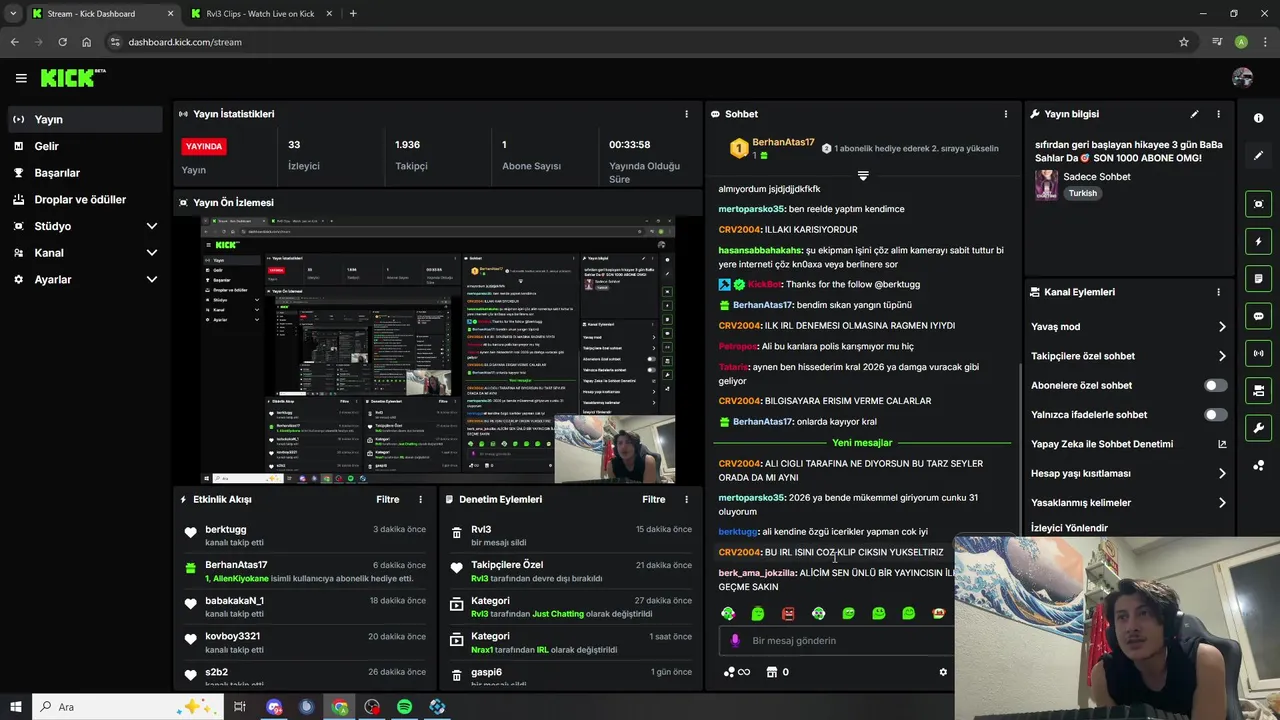
Task: Click the browser address bar
Action: (640, 42)
